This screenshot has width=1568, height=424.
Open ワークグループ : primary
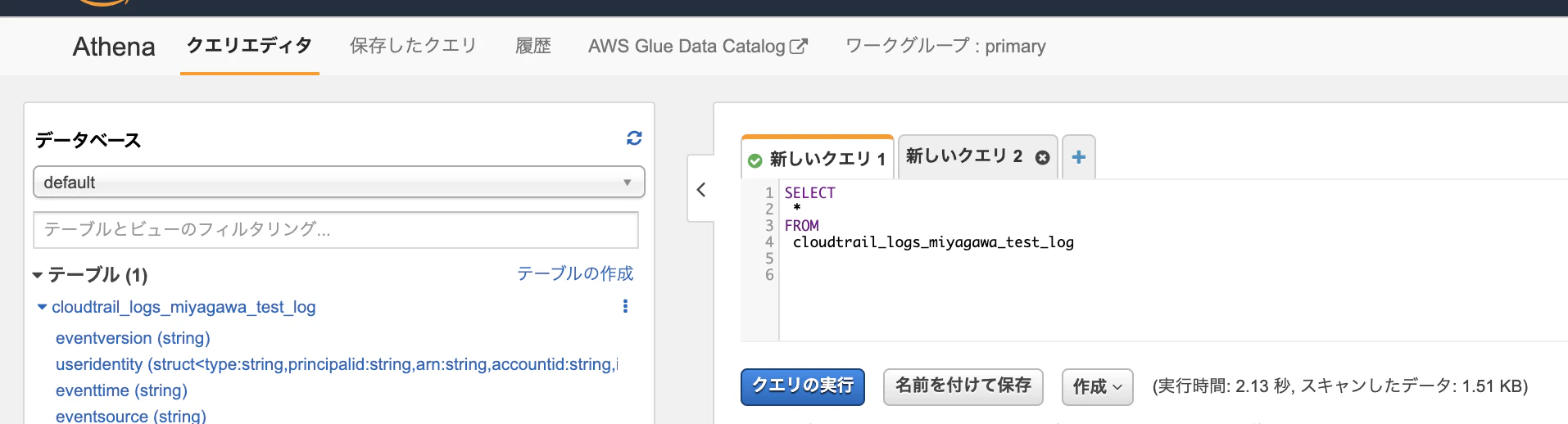pyautogui.click(x=945, y=46)
